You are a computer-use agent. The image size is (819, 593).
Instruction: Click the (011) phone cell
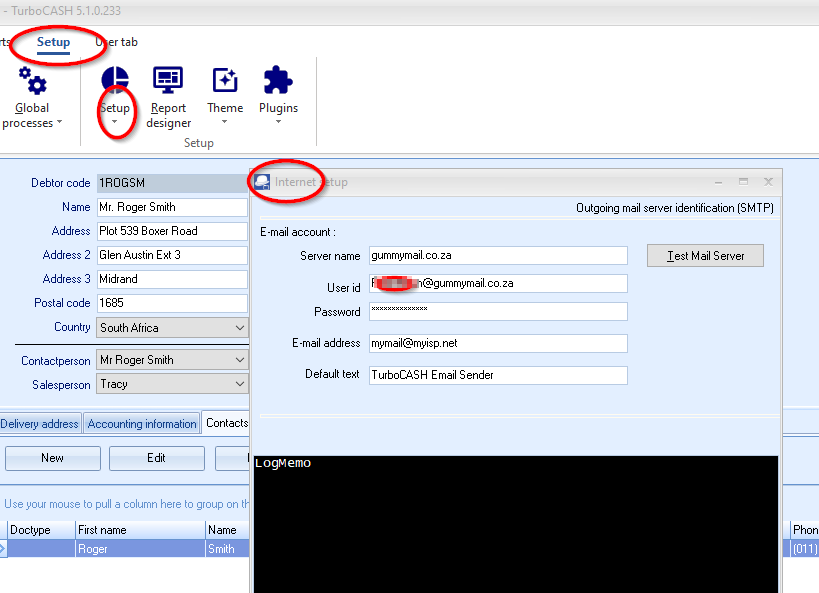coord(804,549)
